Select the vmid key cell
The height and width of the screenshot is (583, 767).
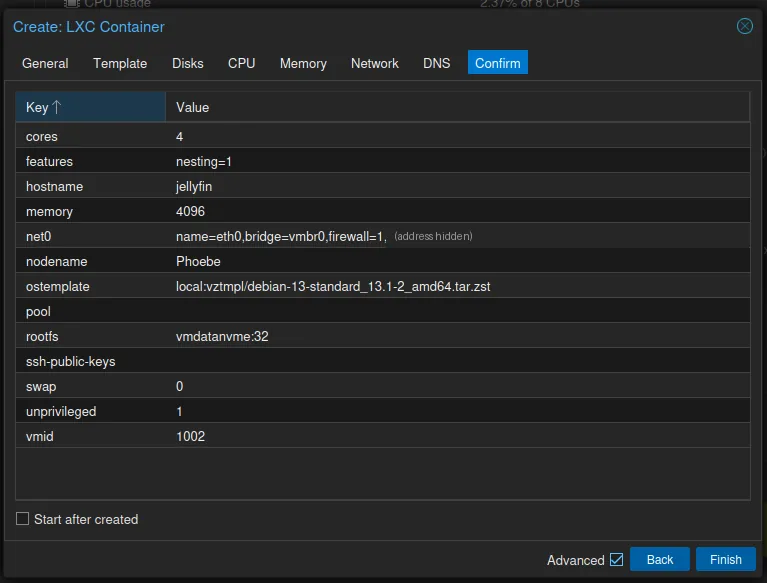[90, 436]
